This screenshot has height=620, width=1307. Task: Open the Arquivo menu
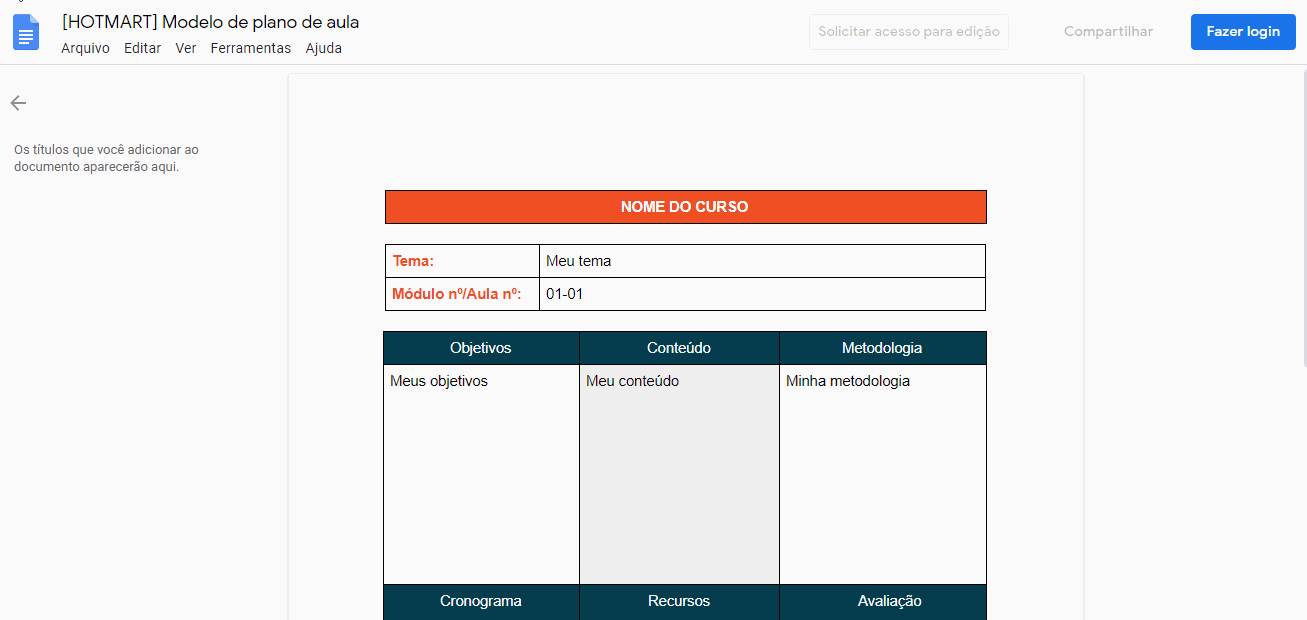click(85, 48)
